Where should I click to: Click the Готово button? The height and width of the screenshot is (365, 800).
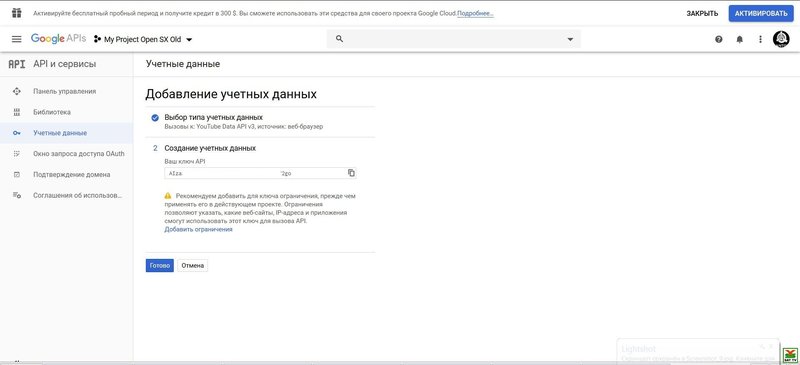tap(160, 265)
